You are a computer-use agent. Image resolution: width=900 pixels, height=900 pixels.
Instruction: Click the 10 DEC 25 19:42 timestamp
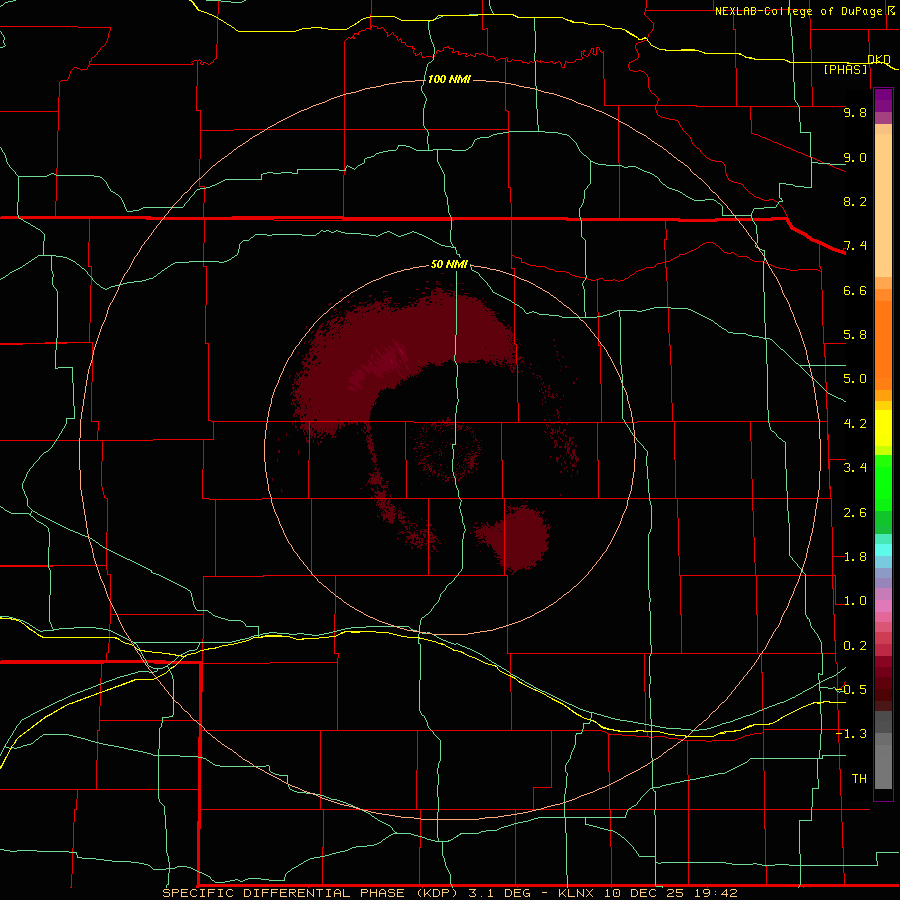point(670,893)
